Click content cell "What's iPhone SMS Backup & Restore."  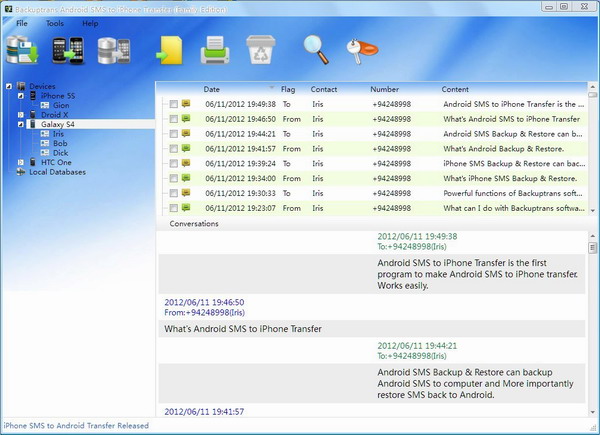510,178
